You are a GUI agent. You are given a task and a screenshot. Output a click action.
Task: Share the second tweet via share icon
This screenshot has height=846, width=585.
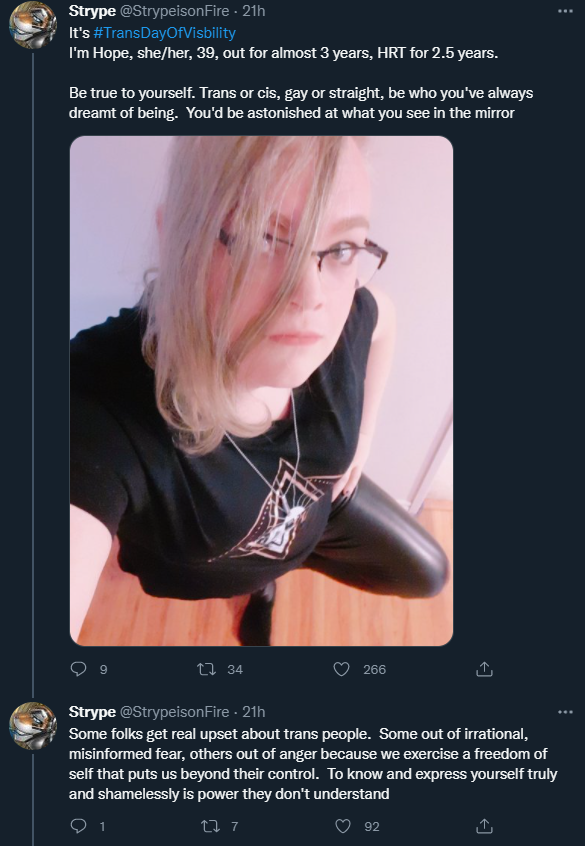pos(485,826)
